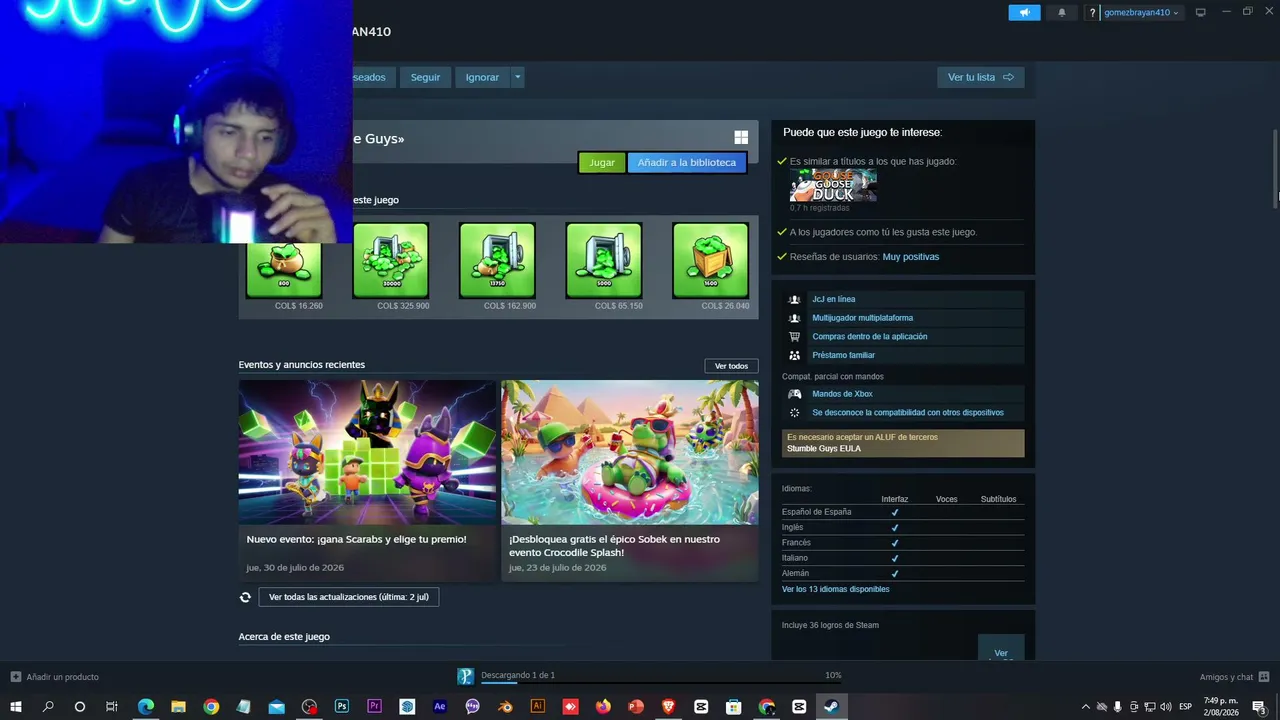This screenshot has height=720, width=1280.
Task: Open 'Se desconoce la compatibilidad' link
Action: pyautogui.click(x=908, y=412)
